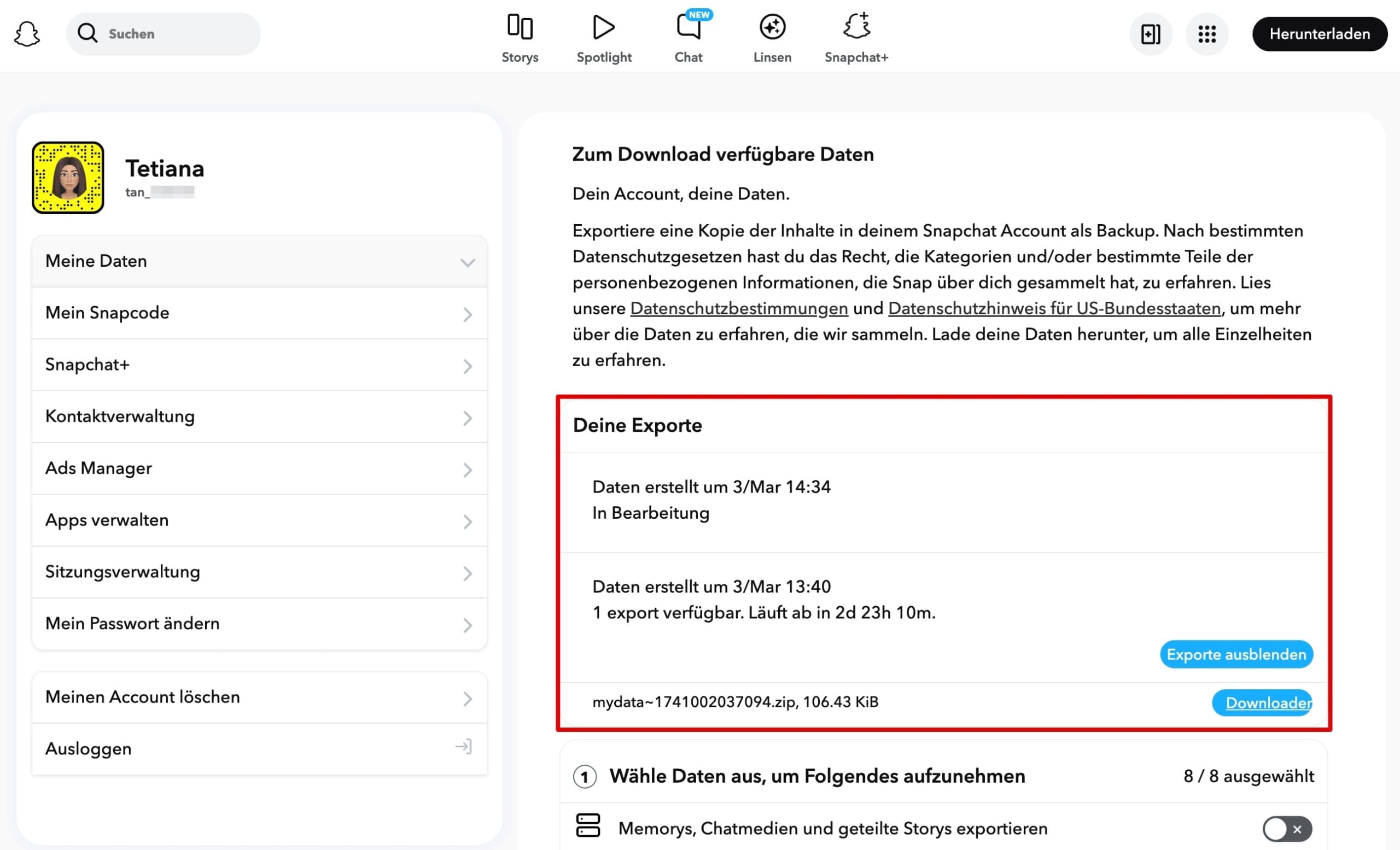Open the Storys section
Screen dimensions: 1400x850
pos(520,39)
